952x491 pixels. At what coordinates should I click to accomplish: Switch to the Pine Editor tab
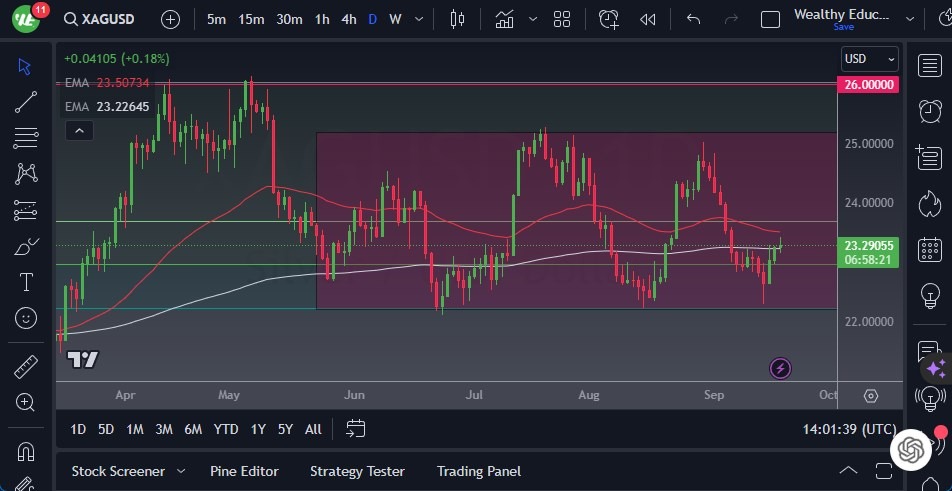(x=244, y=471)
